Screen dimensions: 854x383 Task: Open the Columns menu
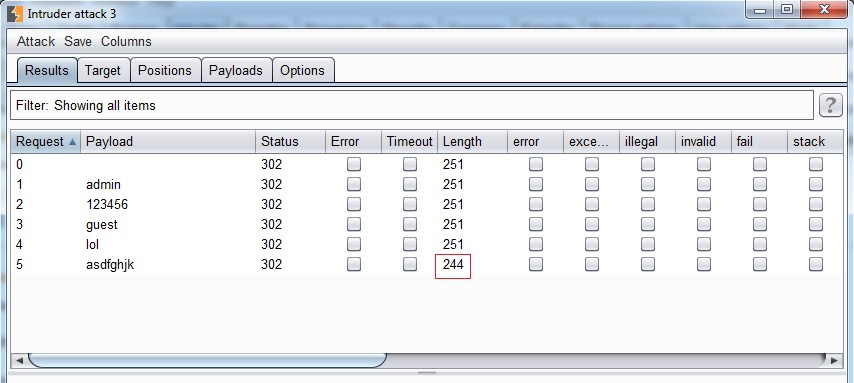126,41
